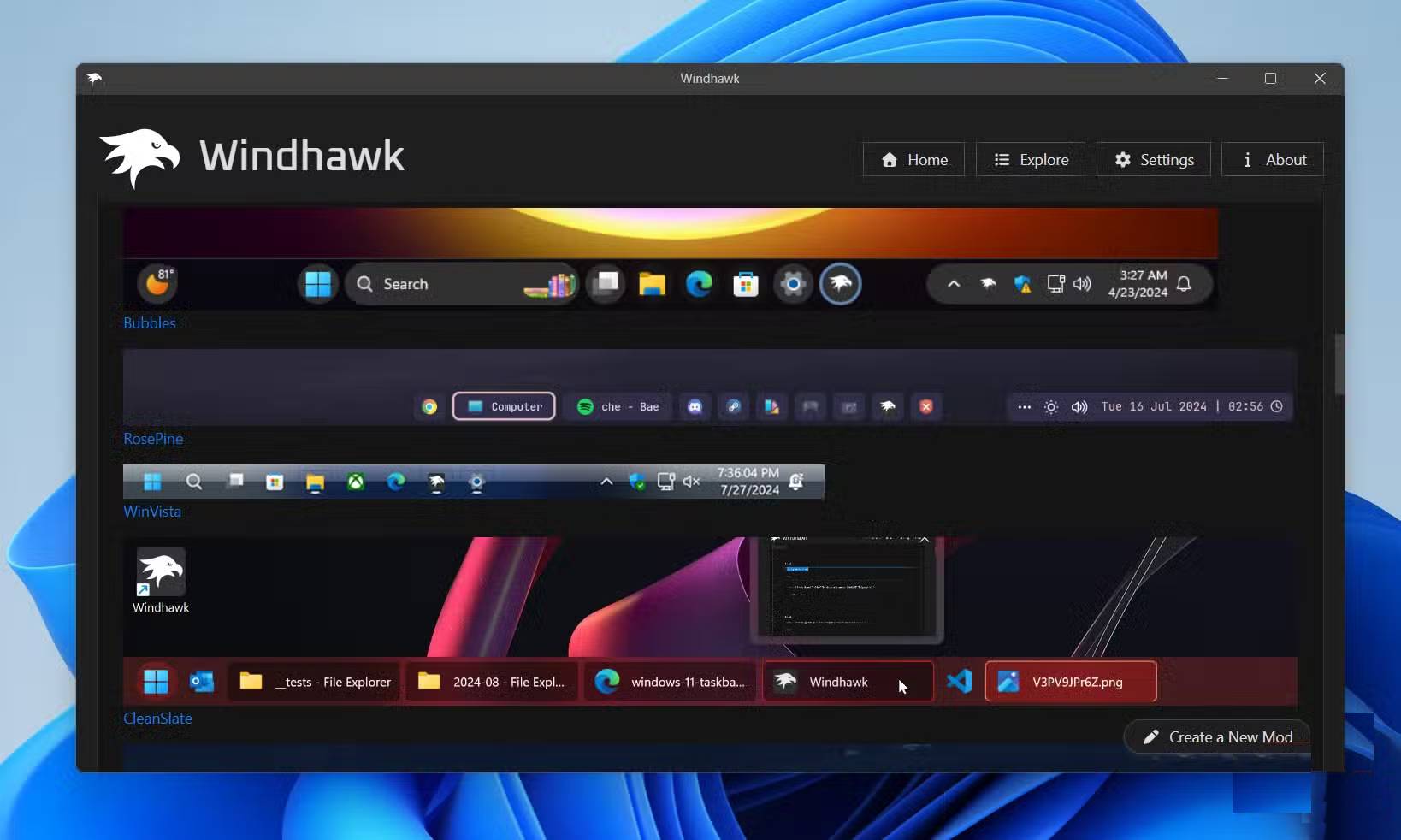Expand the three-dots overflow in RosePine preview
Screen dimensions: 1401x840
point(1024,407)
